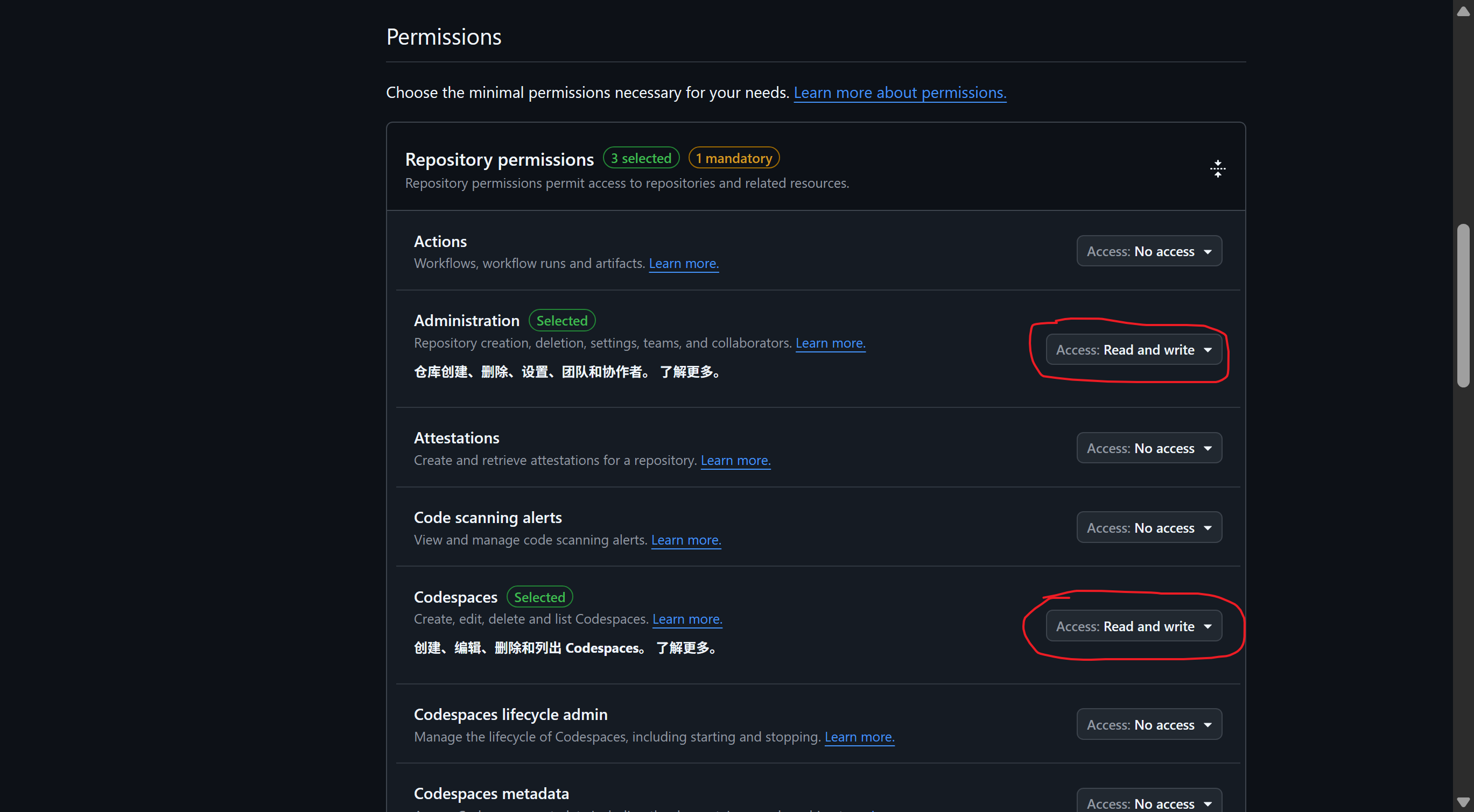Image resolution: width=1474 pixels, height=812 pixels.
Task: Click Learn more under Codespaces lifecycle admin
Action: point(859,737)
